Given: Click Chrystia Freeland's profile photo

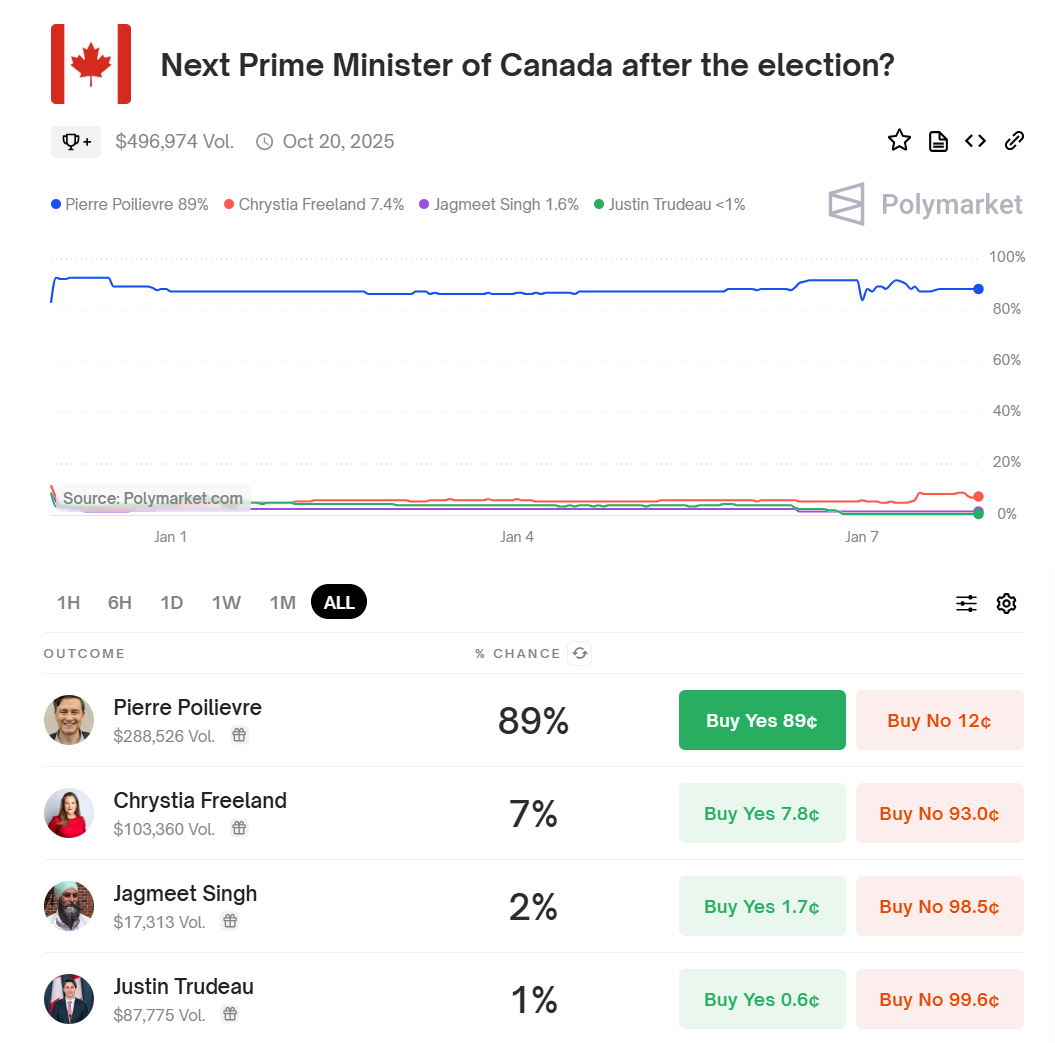Looking at the screenshot, I should click(69, 813).
